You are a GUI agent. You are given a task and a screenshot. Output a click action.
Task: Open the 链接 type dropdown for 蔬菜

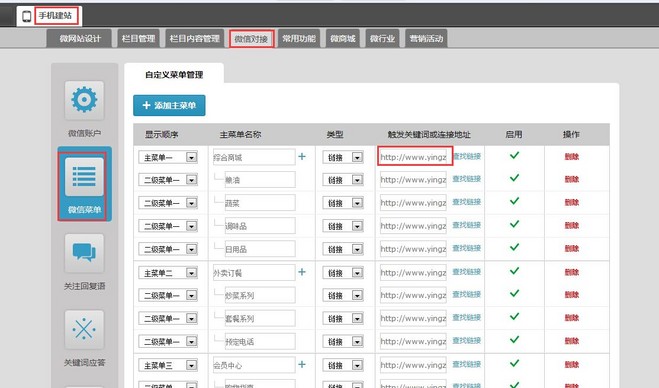(343, 203)
